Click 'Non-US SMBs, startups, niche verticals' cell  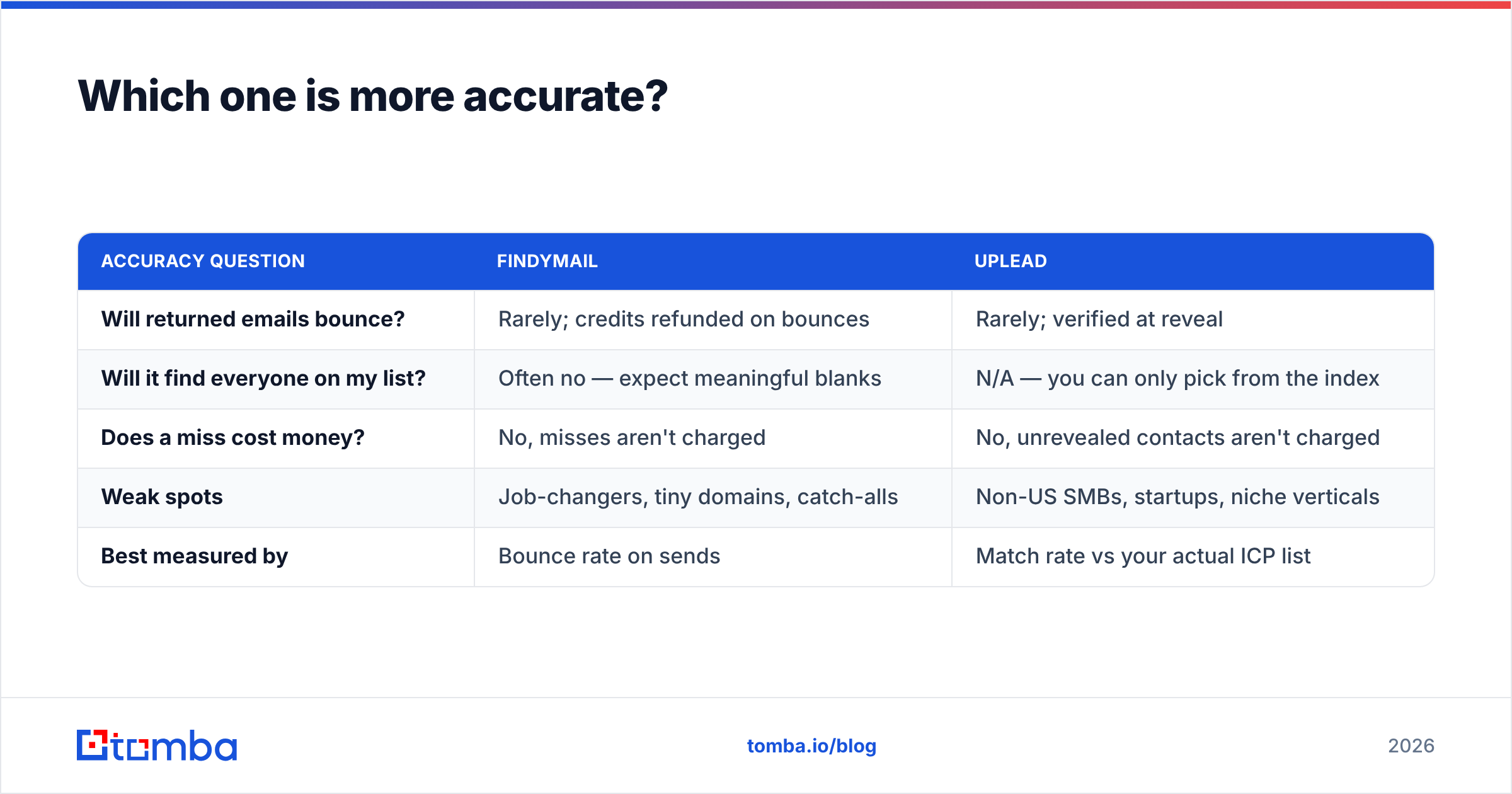pos(1177,497)
